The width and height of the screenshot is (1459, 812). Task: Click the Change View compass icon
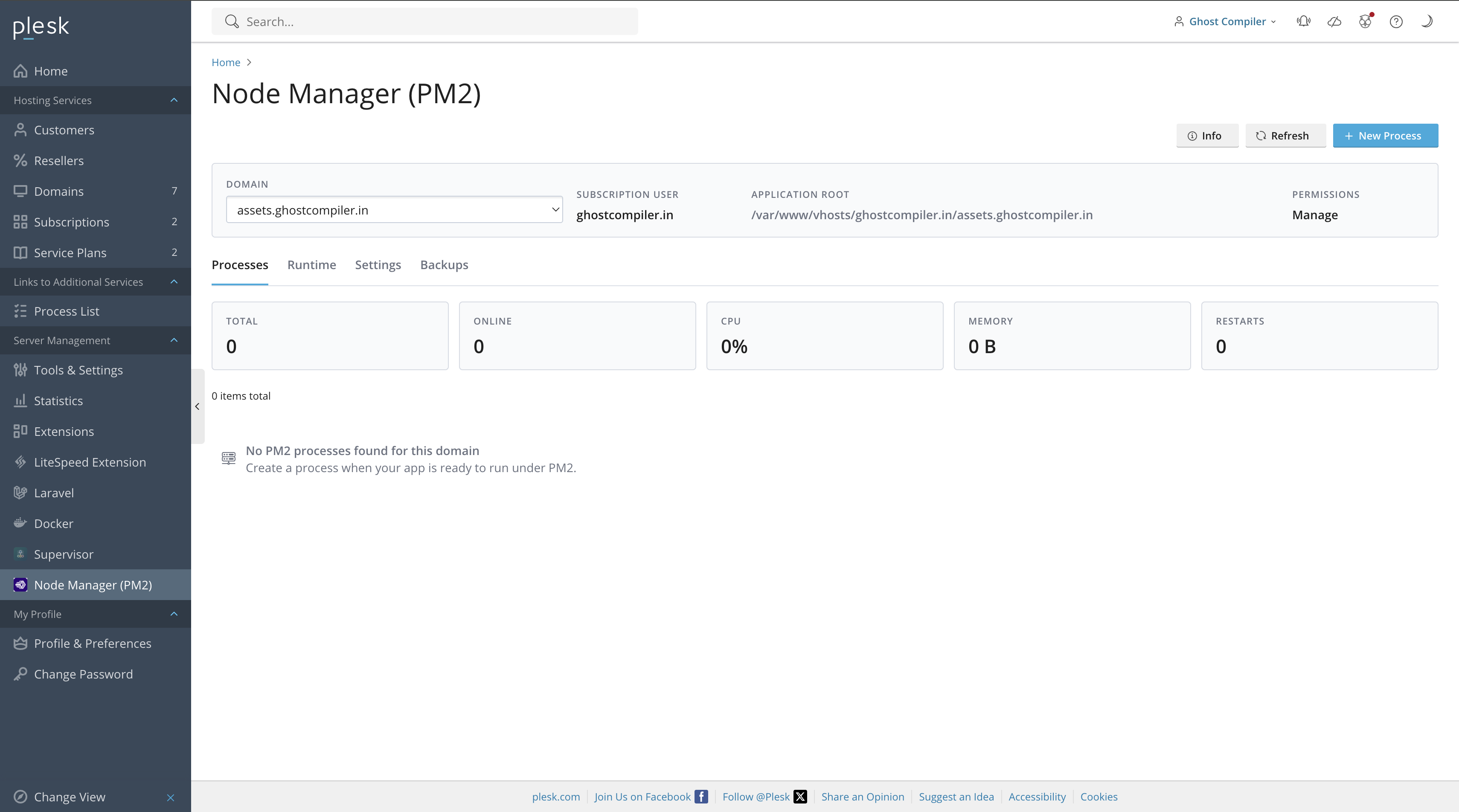click(x=20, y=797)
